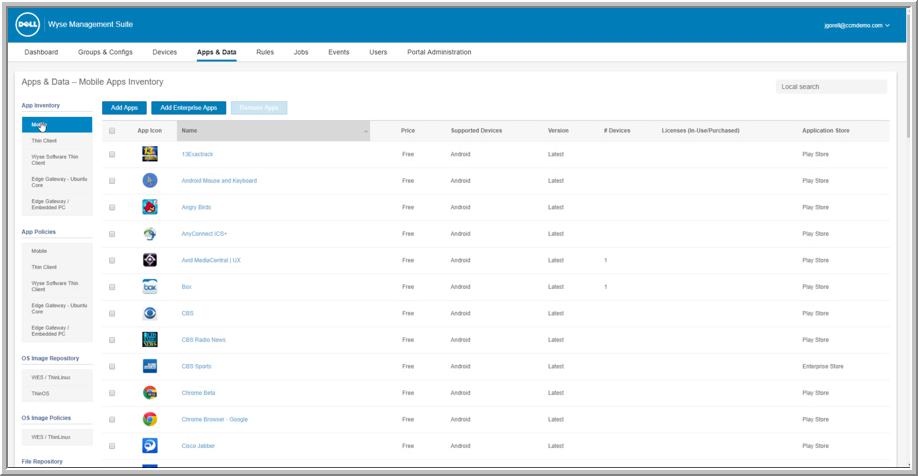Click the Android Mouse and Keyboard app icon

150,180
